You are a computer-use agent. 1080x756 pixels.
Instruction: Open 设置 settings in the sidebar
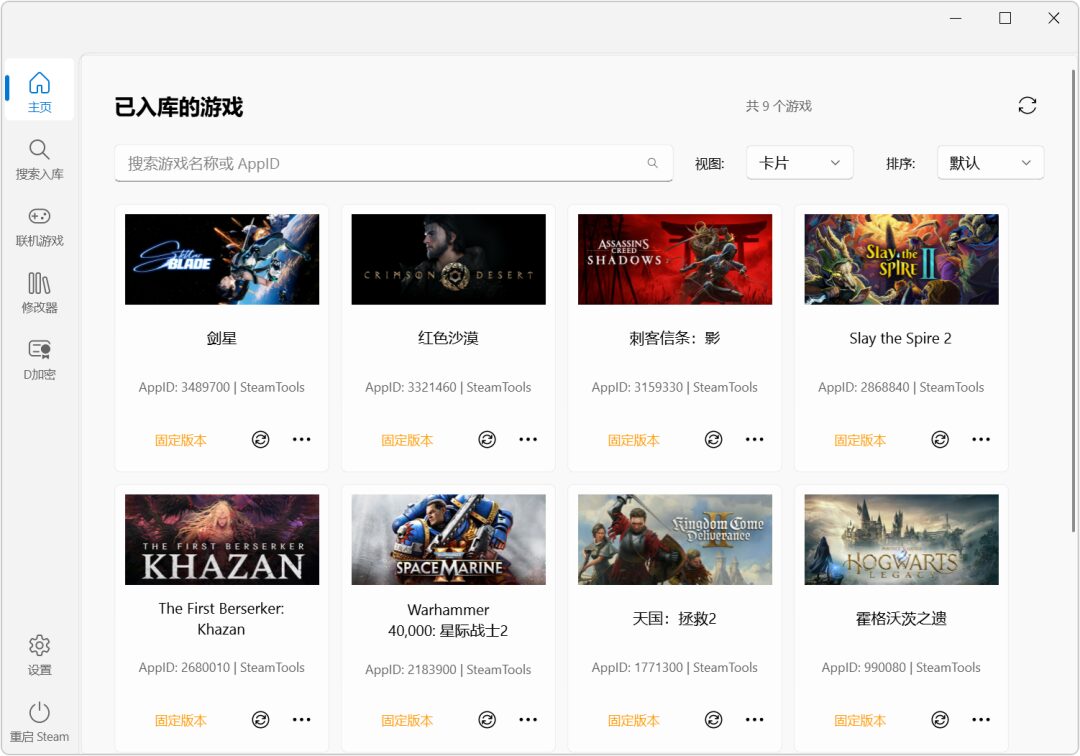coord(39,655)
